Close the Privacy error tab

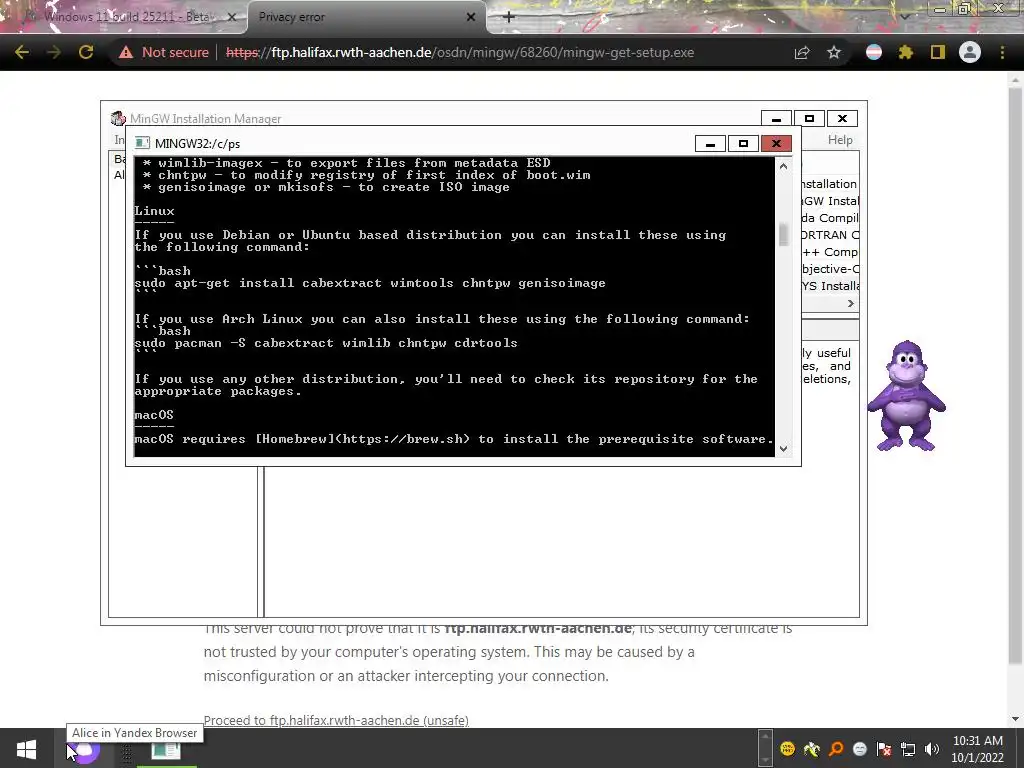(x=471, y=17)
